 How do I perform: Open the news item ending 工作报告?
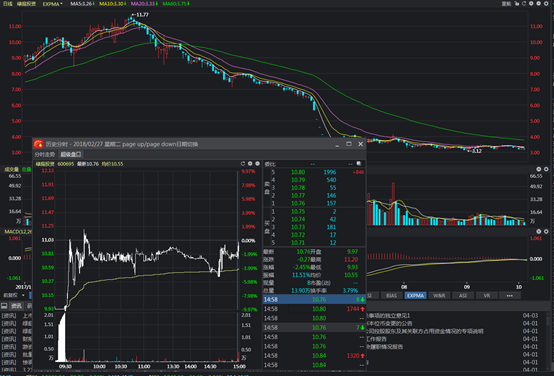[452, 339]
